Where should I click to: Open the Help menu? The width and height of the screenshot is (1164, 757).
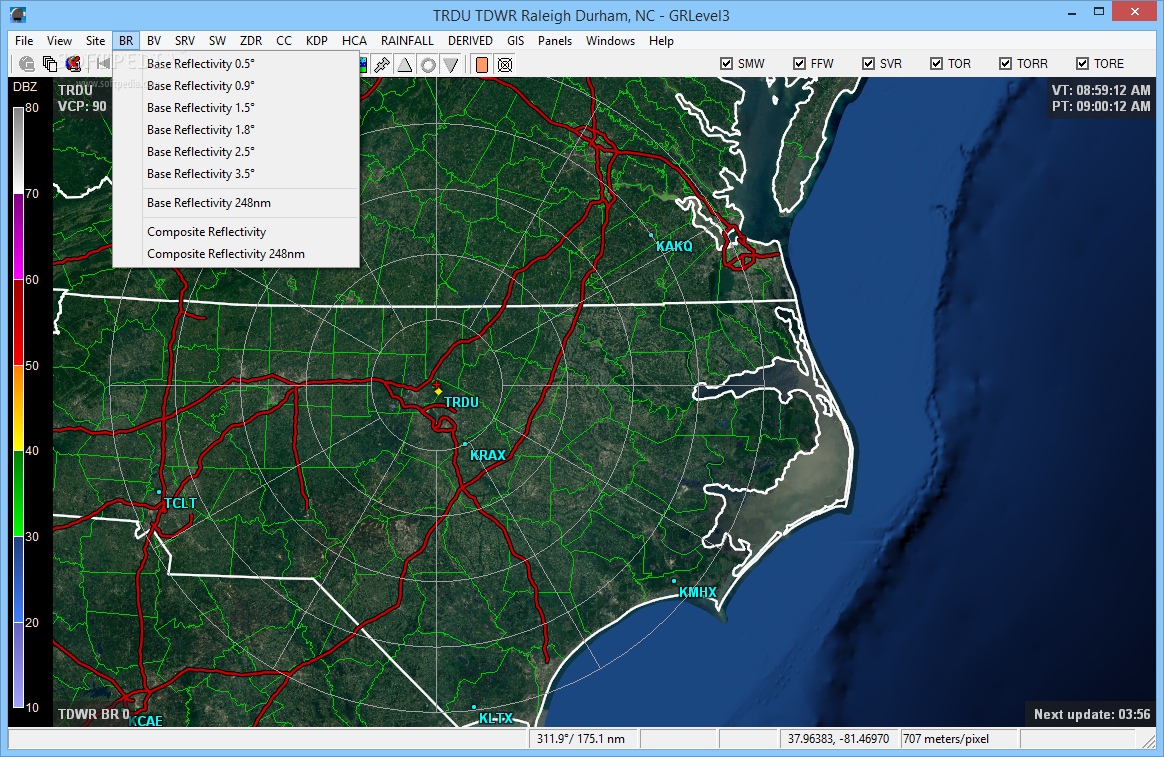pyautogui.click(x=661, y=41)
